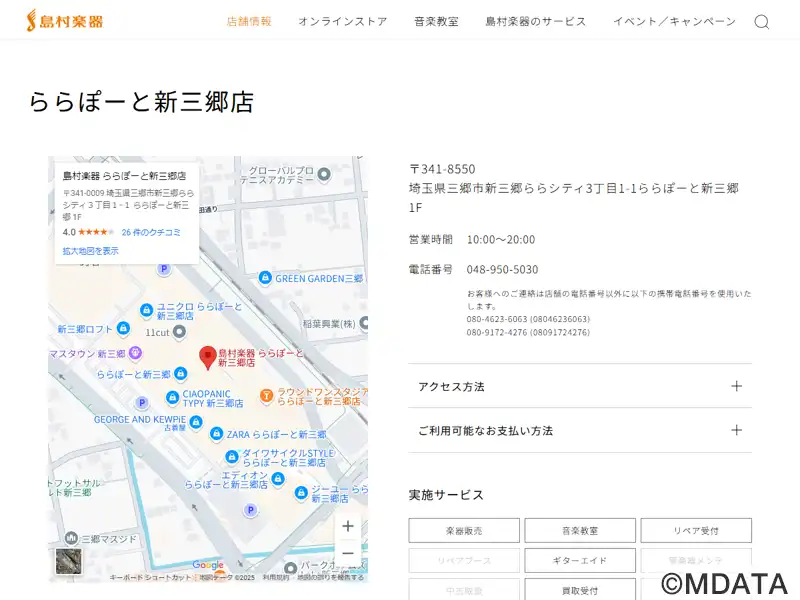The width and height of the screenshot is (800, 600).
Task: Click the 島村楽器 logo
Action: [x=65, y=20]
